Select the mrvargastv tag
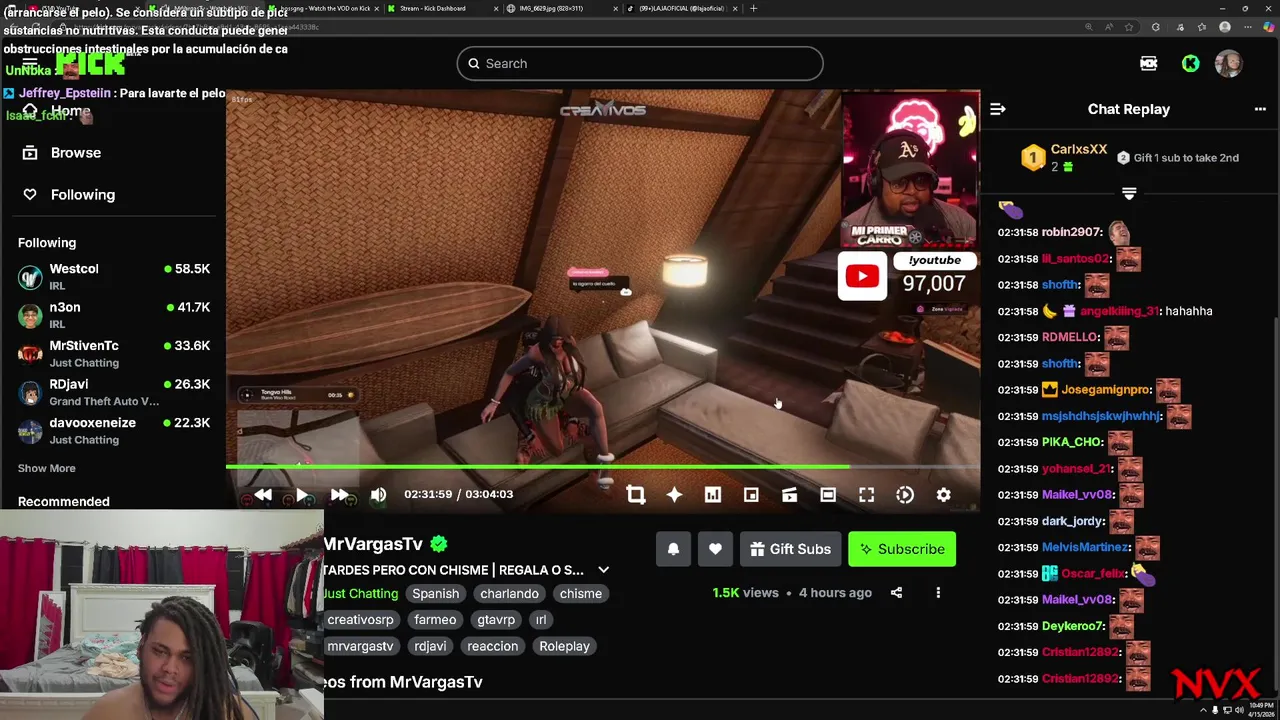Viewport: 1280px width, 720px height. click(360, 646)
